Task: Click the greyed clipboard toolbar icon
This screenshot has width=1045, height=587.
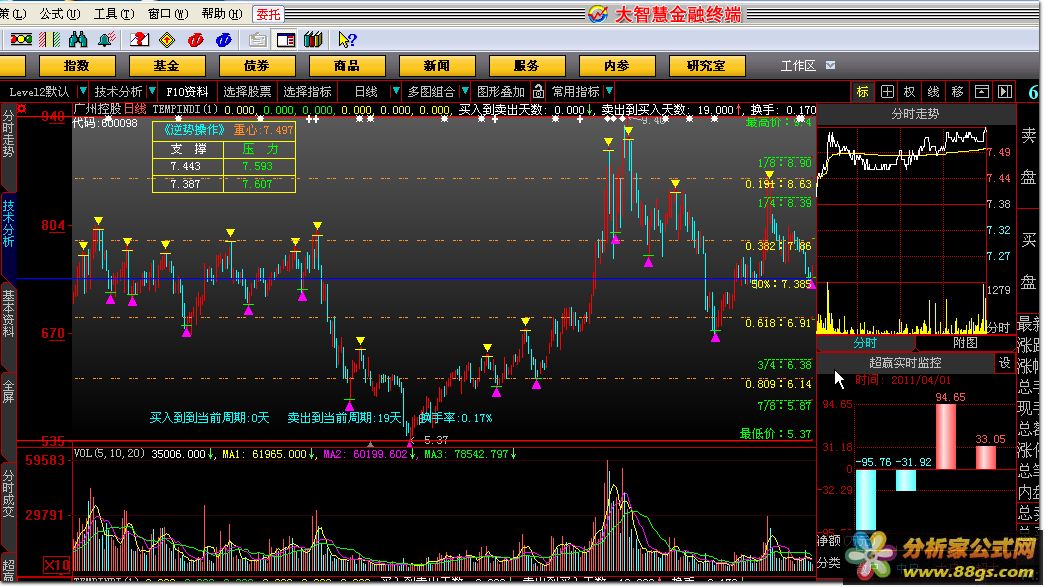Action: click(257, 40)
